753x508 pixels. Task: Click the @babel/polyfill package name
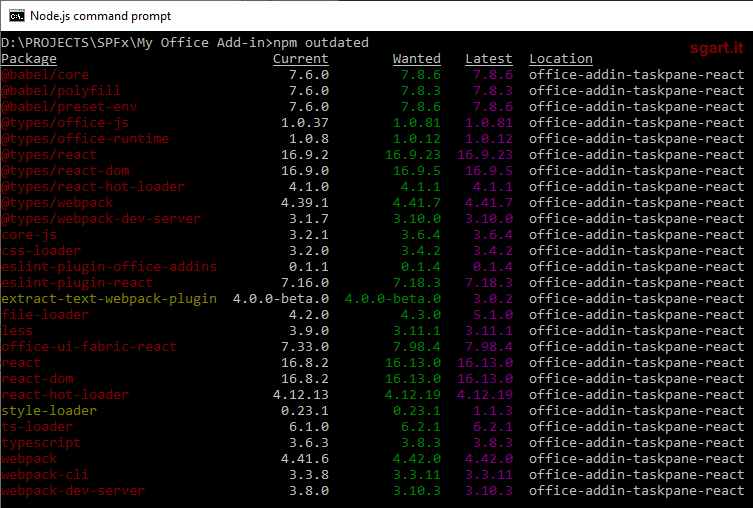[x=61, y=91]
